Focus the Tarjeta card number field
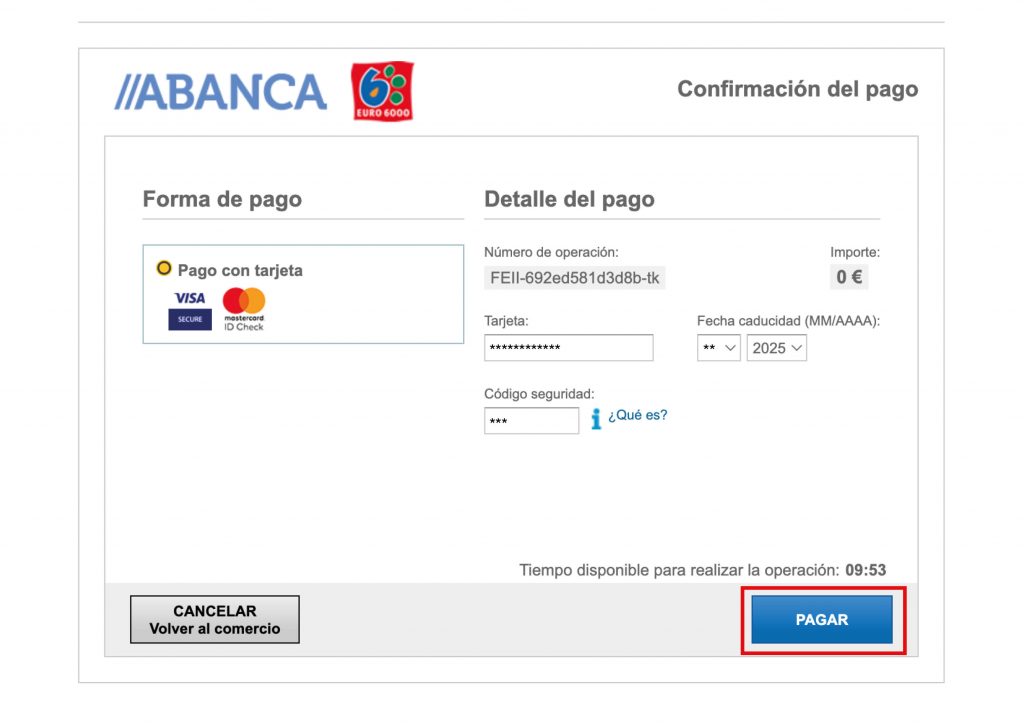The height and width of the screenshot is (724, 1024). tap(568, 348)
